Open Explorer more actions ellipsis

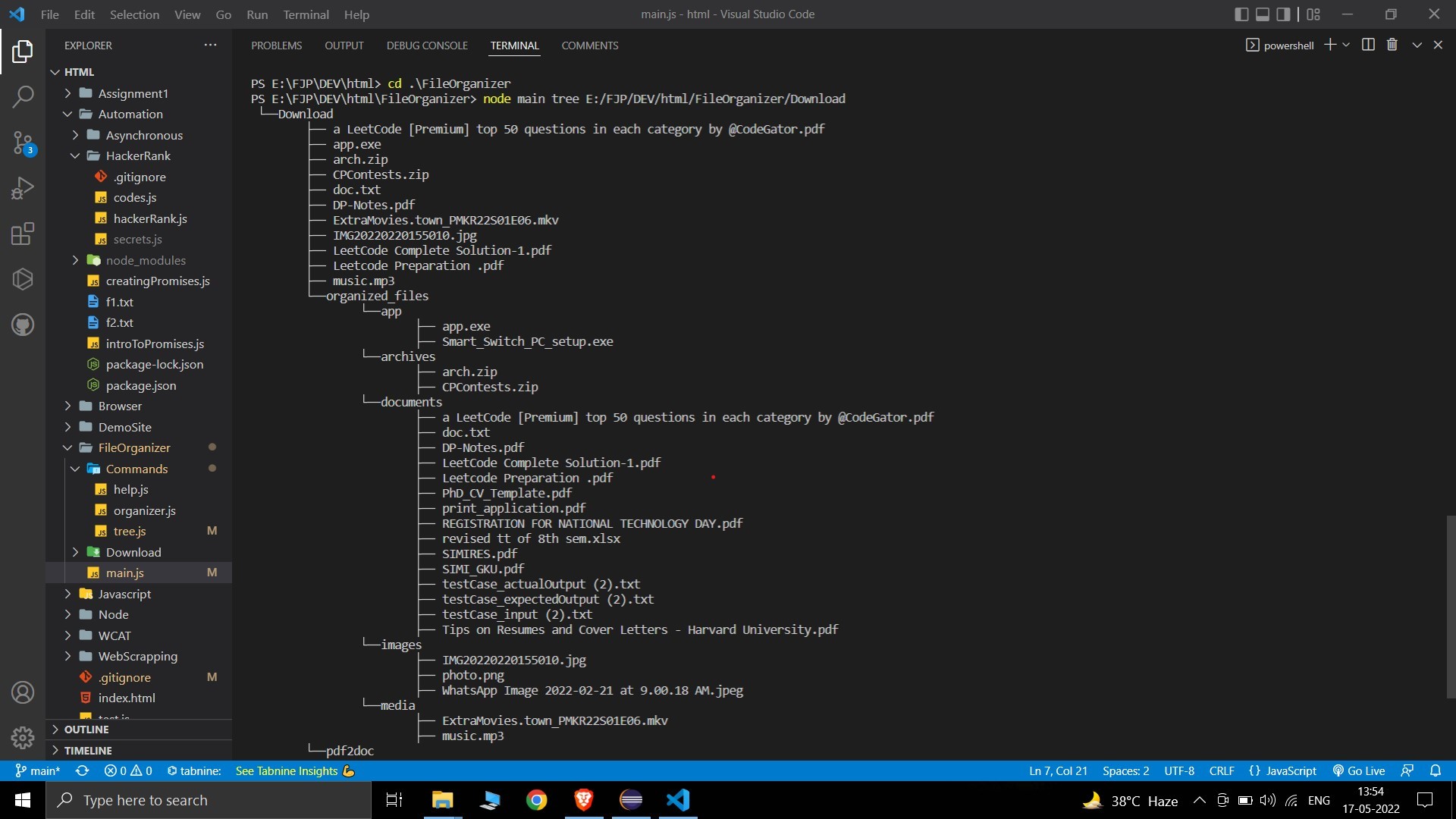tap(210, 45)
